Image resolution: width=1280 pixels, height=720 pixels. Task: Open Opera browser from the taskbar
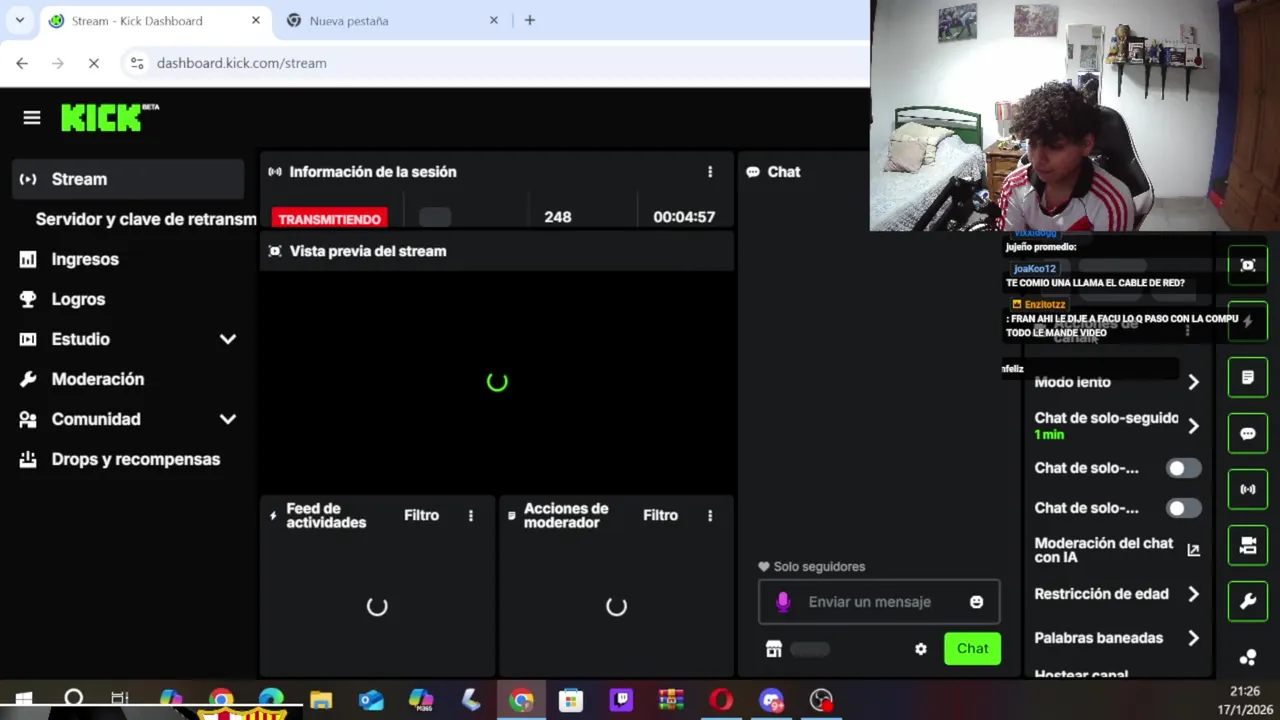(721, 700)
